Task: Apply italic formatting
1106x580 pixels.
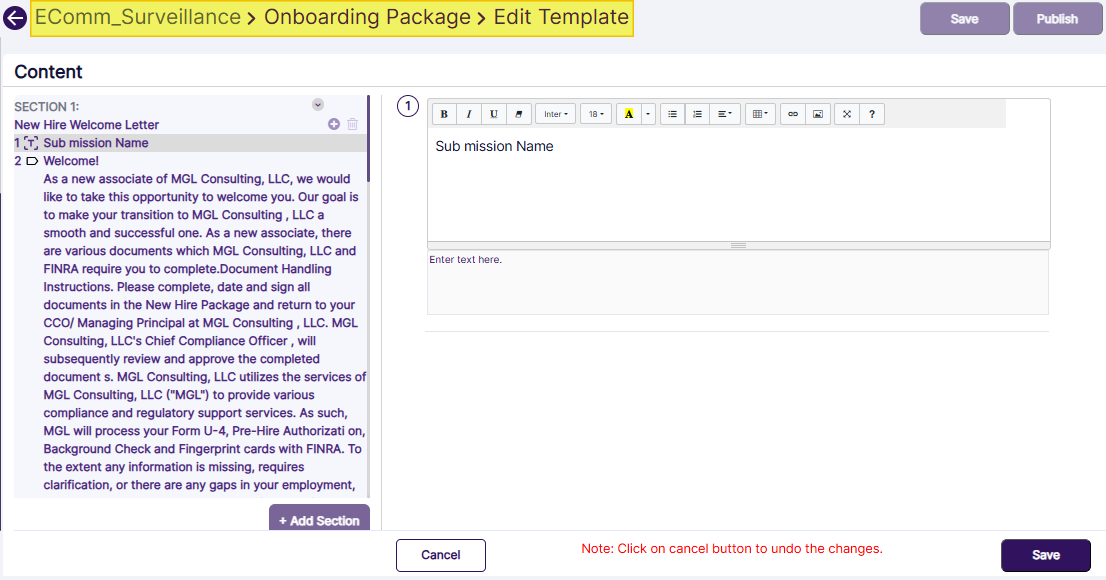Action: [468, 113]
